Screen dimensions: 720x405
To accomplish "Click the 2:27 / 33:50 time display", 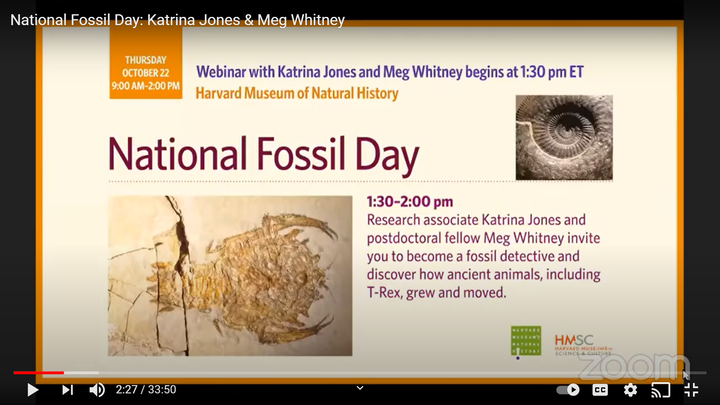I will tap(146, 390).
